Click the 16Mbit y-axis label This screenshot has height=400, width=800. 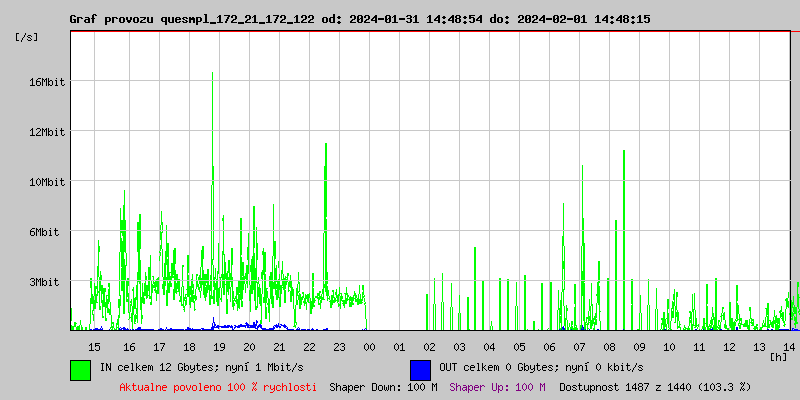tap(47, 82)
